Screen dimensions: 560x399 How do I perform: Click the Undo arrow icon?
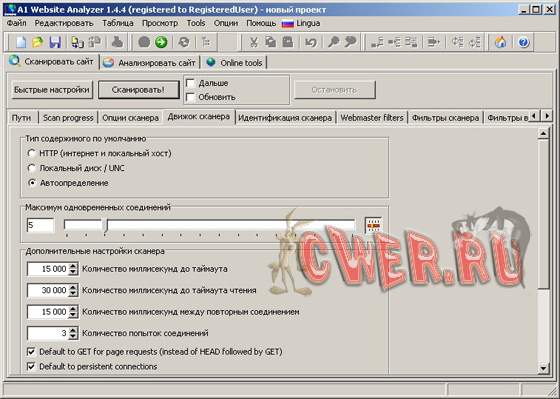pos(311,42)
